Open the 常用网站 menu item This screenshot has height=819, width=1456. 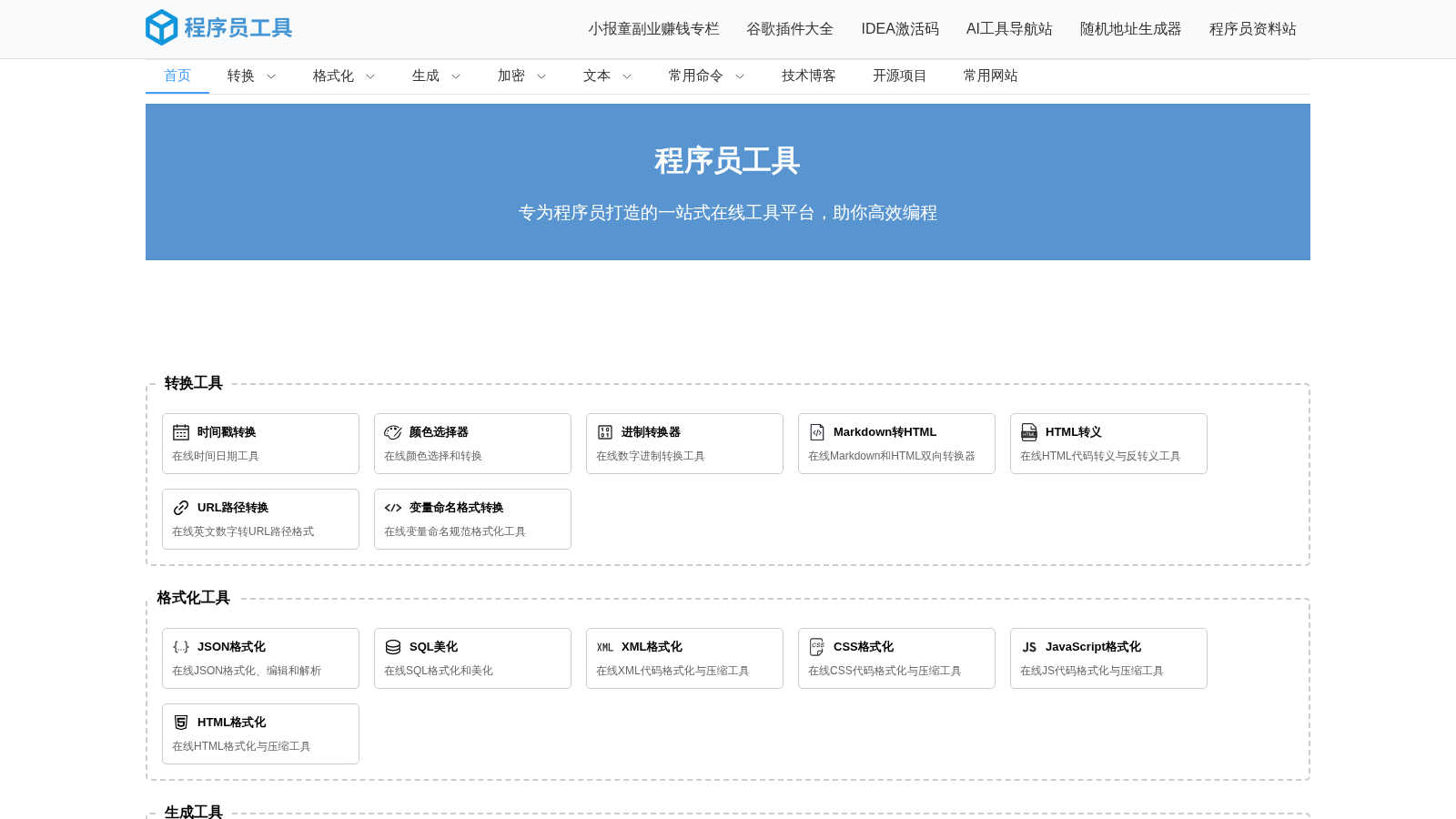tap(991, 76)
